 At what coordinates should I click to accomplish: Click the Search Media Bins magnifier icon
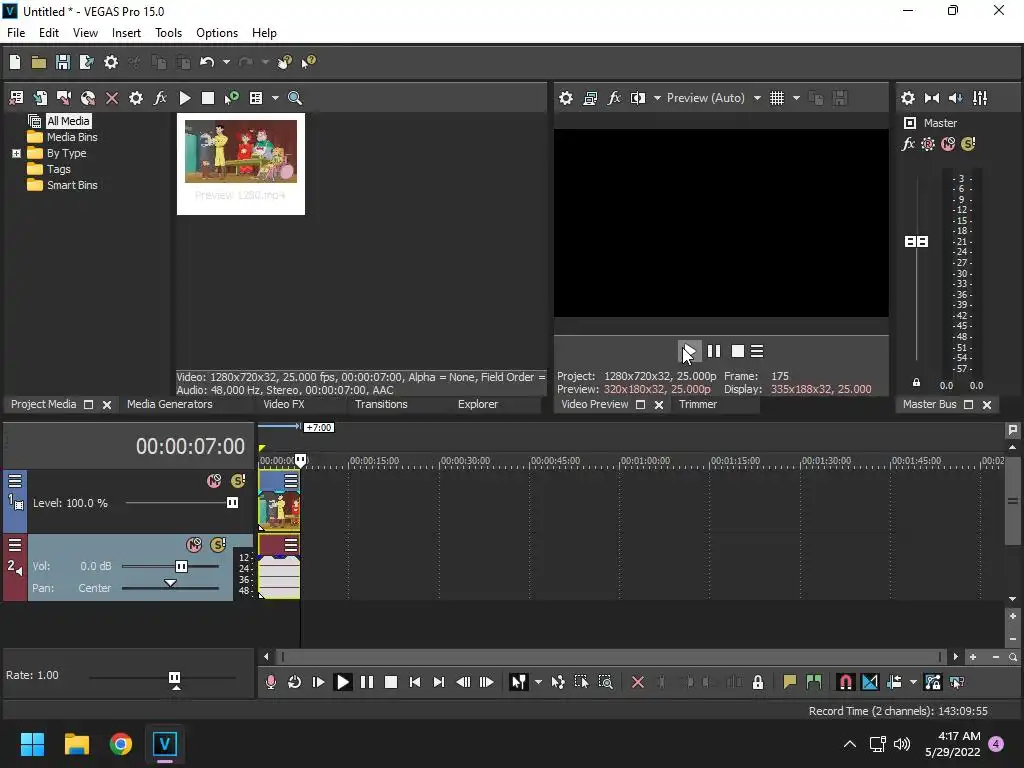295,98
